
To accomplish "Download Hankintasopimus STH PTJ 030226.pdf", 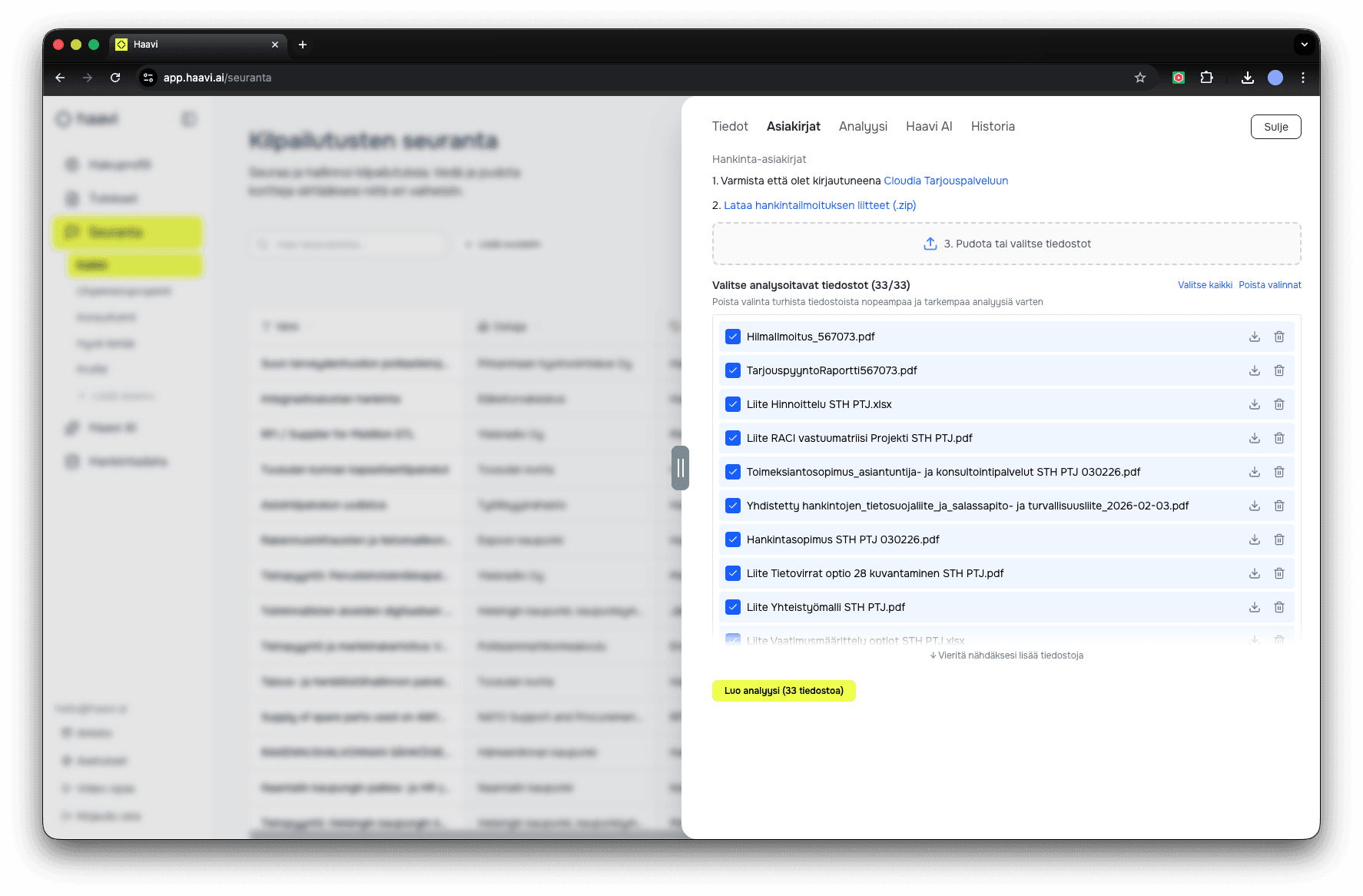I will coord(1254,539).
